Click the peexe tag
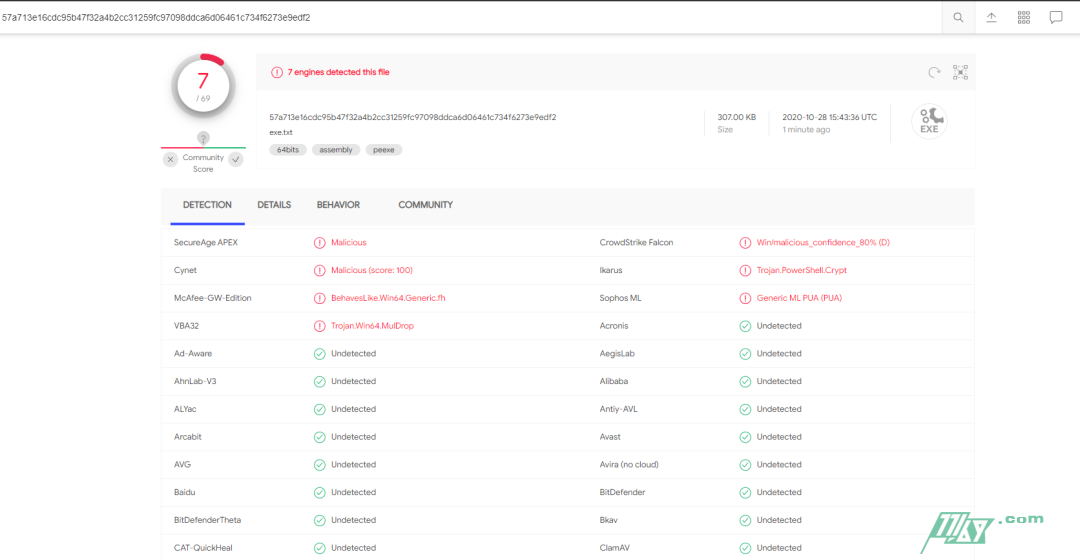1080x559 pixels. [x=383, y=150]
